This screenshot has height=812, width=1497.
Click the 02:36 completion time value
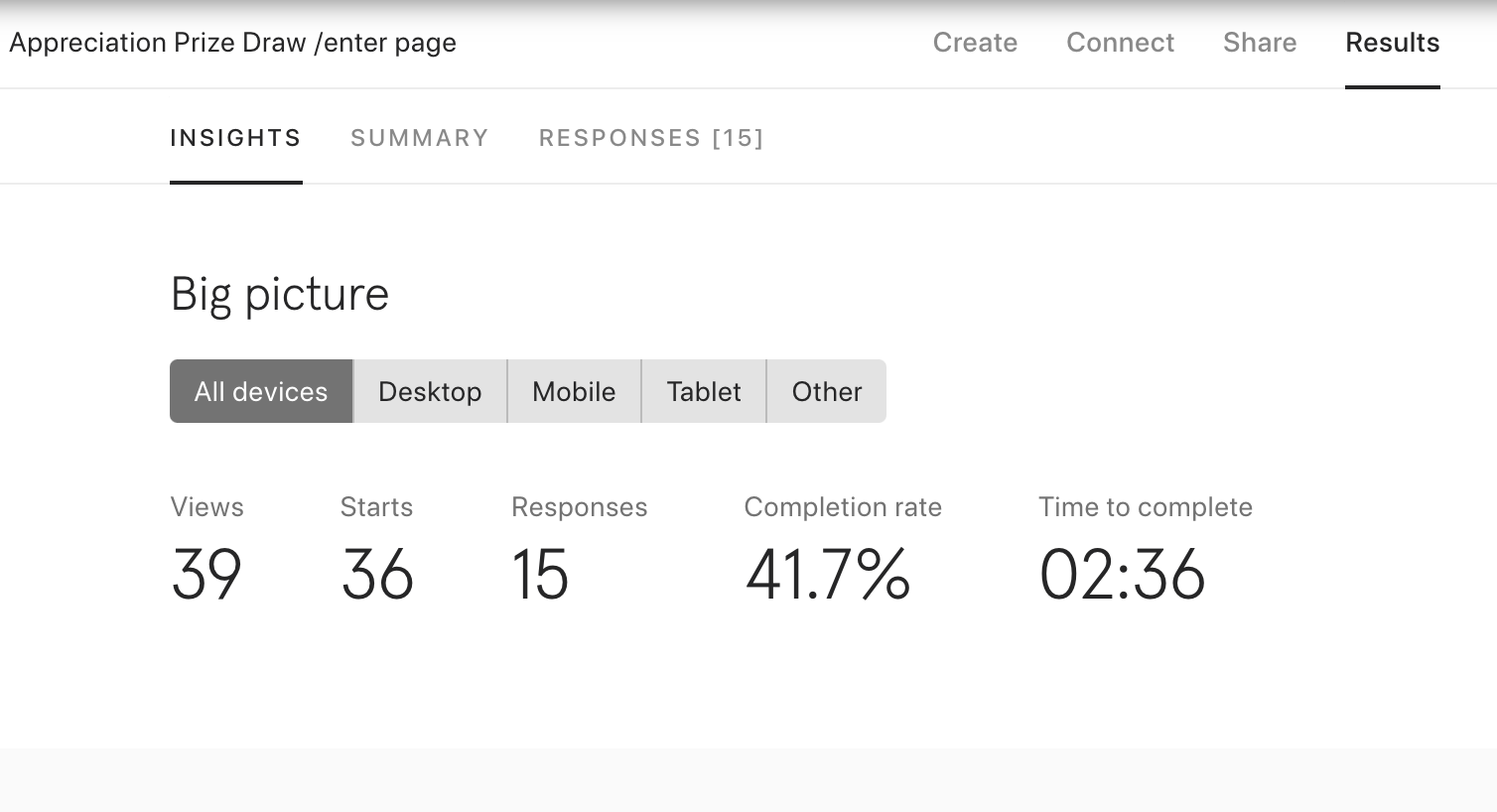pyautogui.click(x=1122, y=575)
